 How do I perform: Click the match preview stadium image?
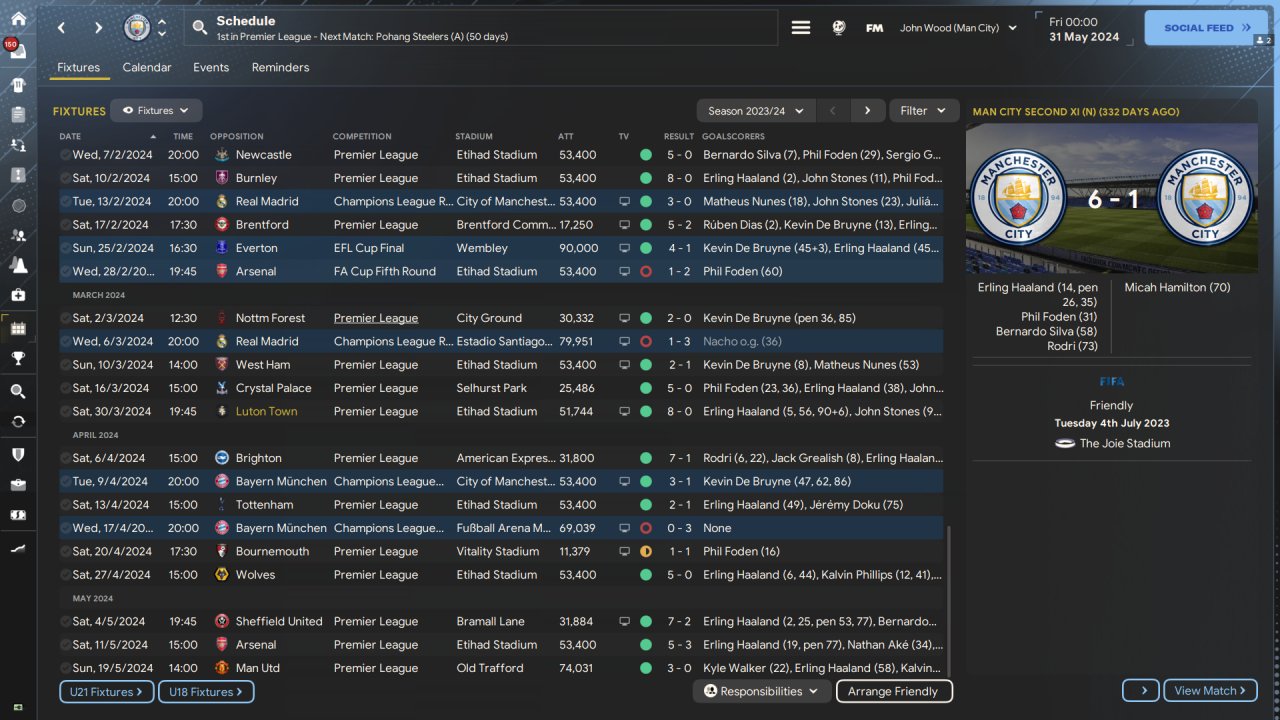pyautogui.click(x=1112, y=199)
